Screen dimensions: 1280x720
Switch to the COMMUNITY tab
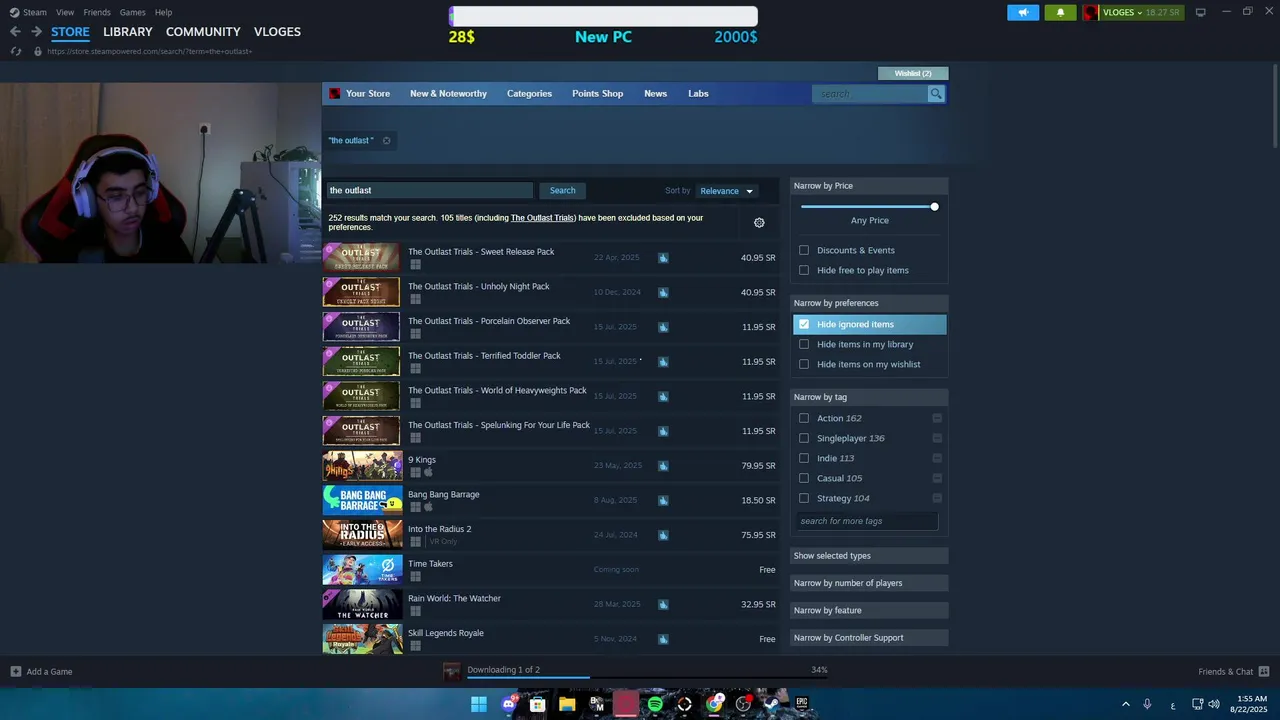coord(203,32)
